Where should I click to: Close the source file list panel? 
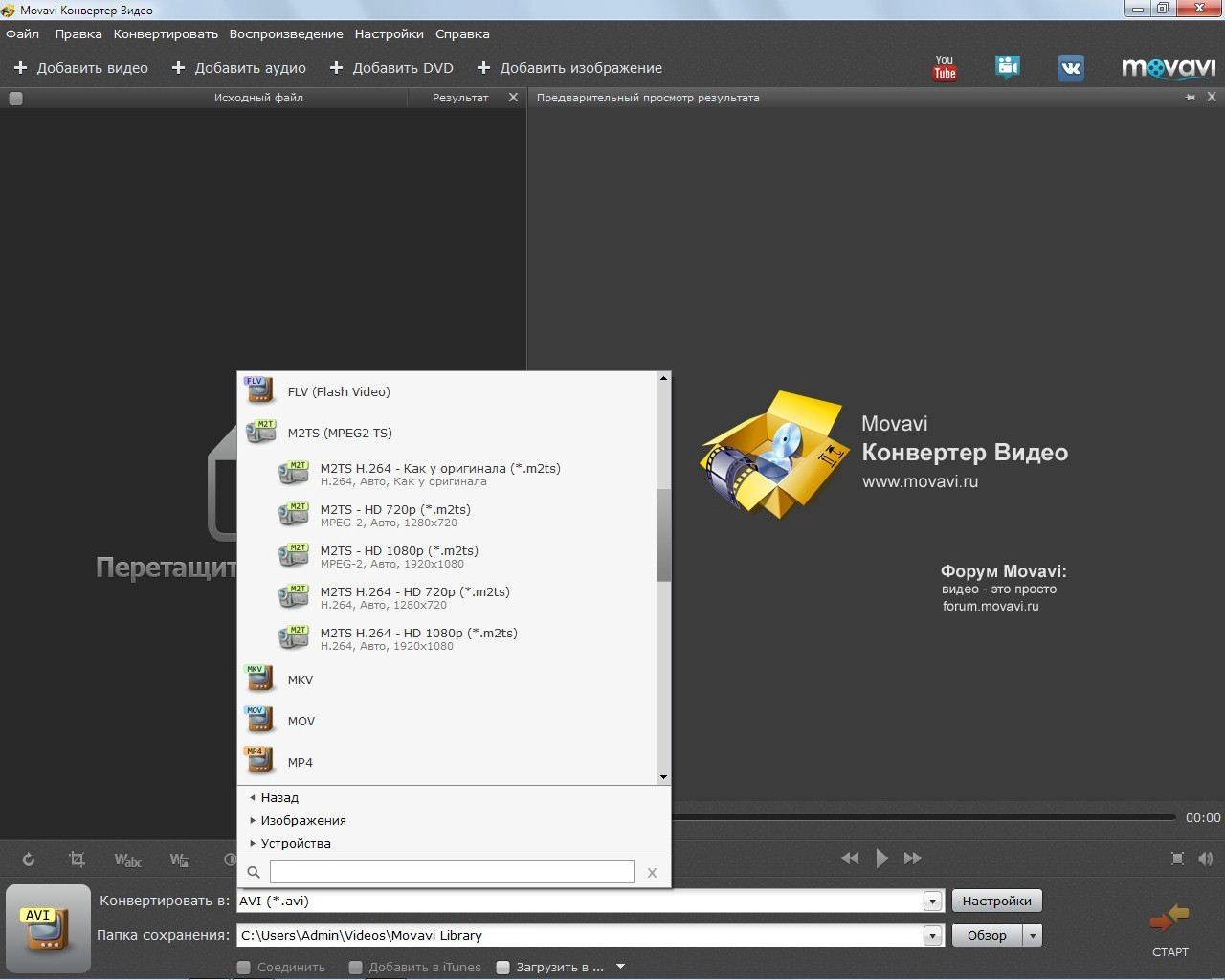point(513,98)
